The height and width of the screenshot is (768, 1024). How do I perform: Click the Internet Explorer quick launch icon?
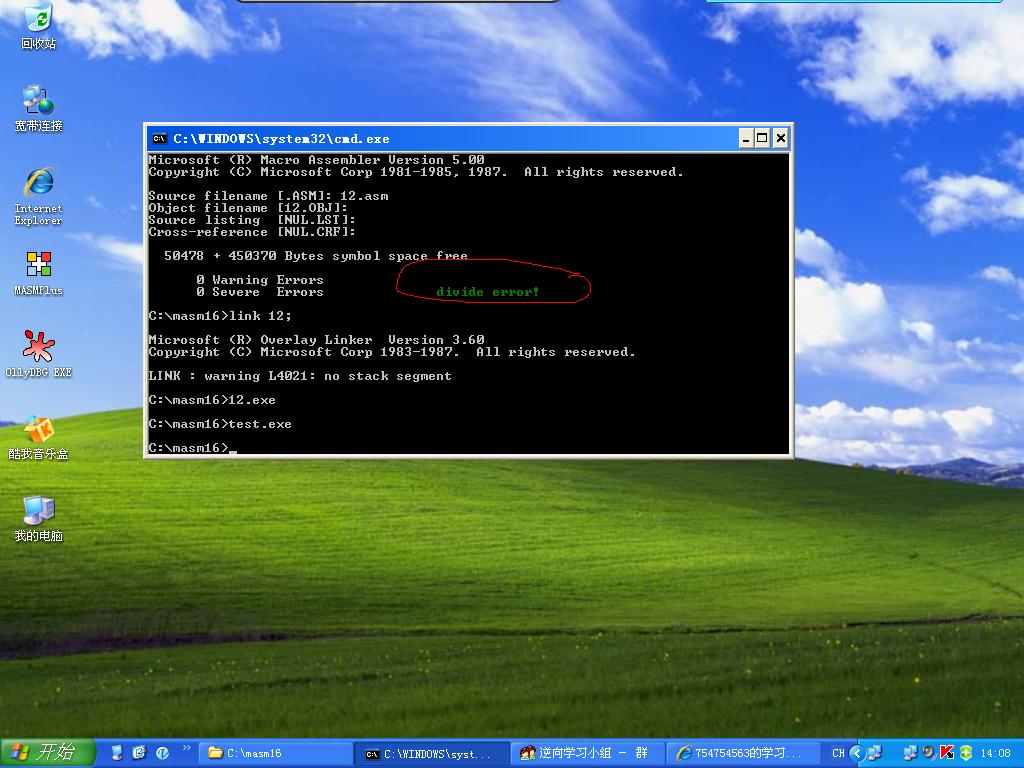tap(139, 753)
